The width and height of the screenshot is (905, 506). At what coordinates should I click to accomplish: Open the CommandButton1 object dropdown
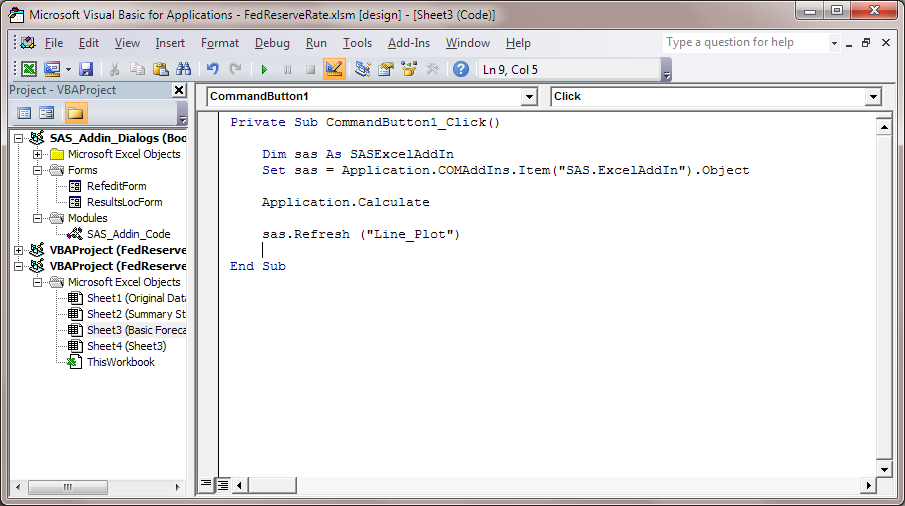(529, 97)
